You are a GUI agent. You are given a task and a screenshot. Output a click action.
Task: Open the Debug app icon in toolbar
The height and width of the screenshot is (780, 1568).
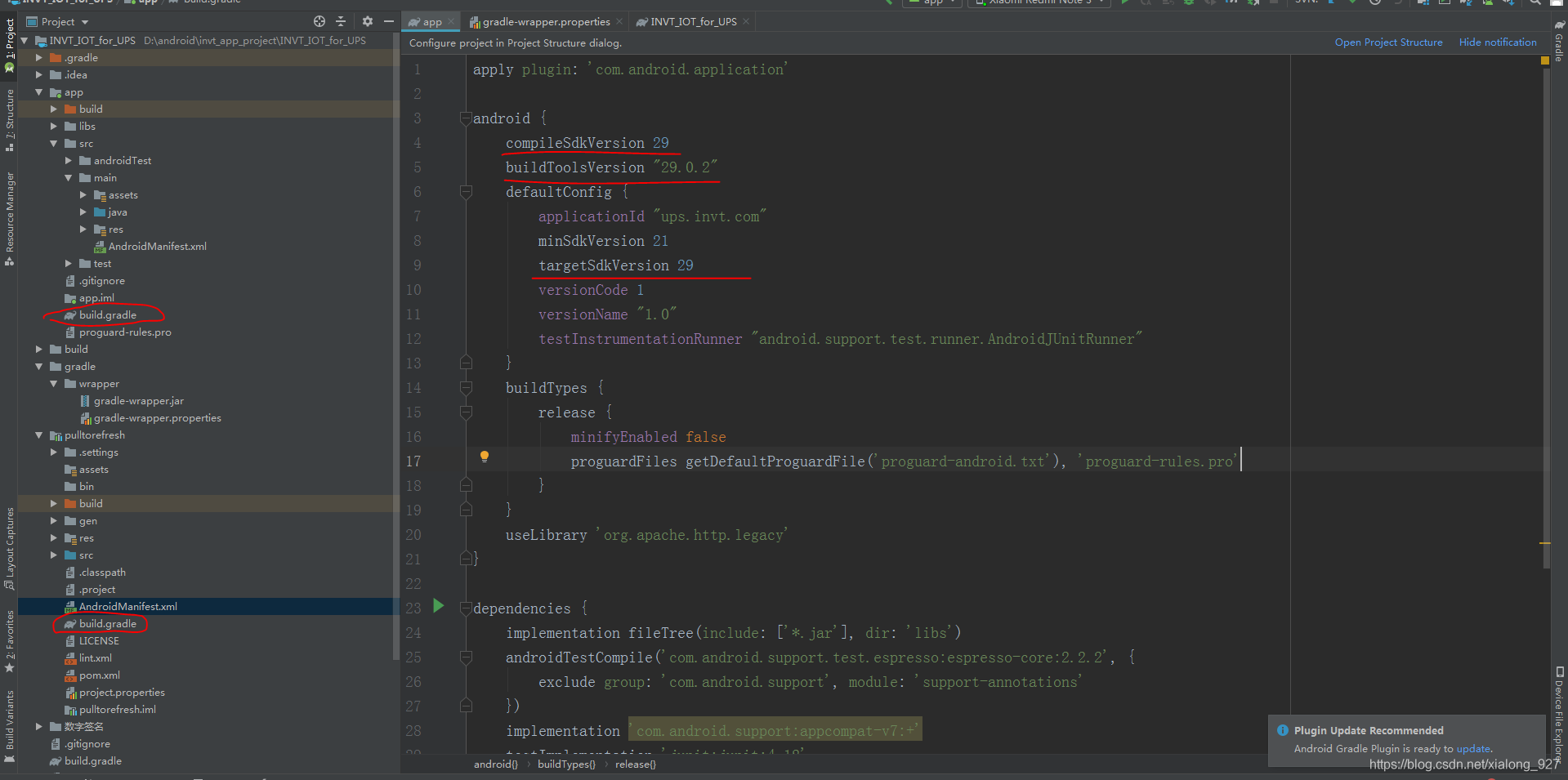(1190, 3)
